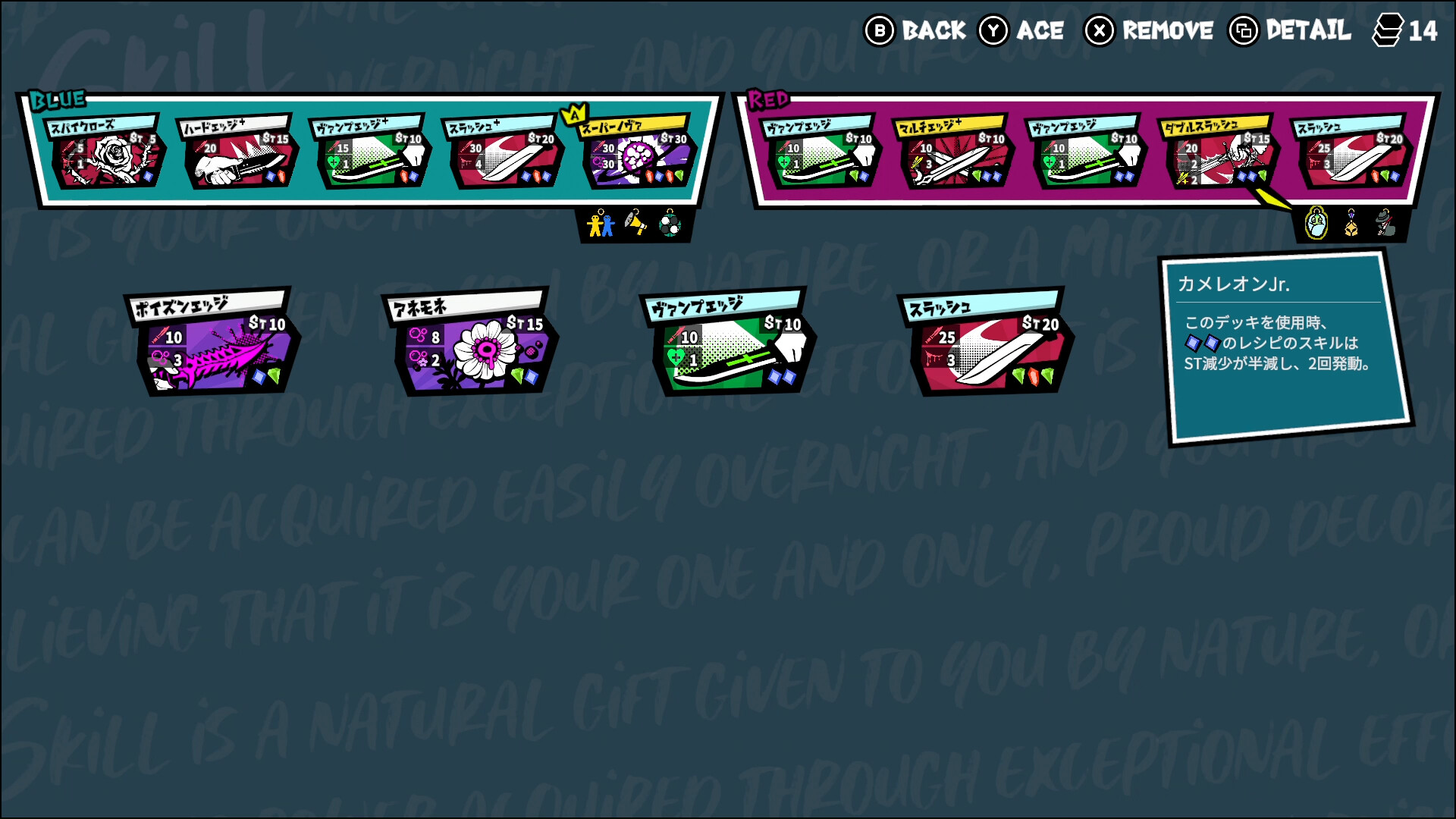
Task: Select the soccer ball charm in Blue deck
Action: click(x=670, y=224)
